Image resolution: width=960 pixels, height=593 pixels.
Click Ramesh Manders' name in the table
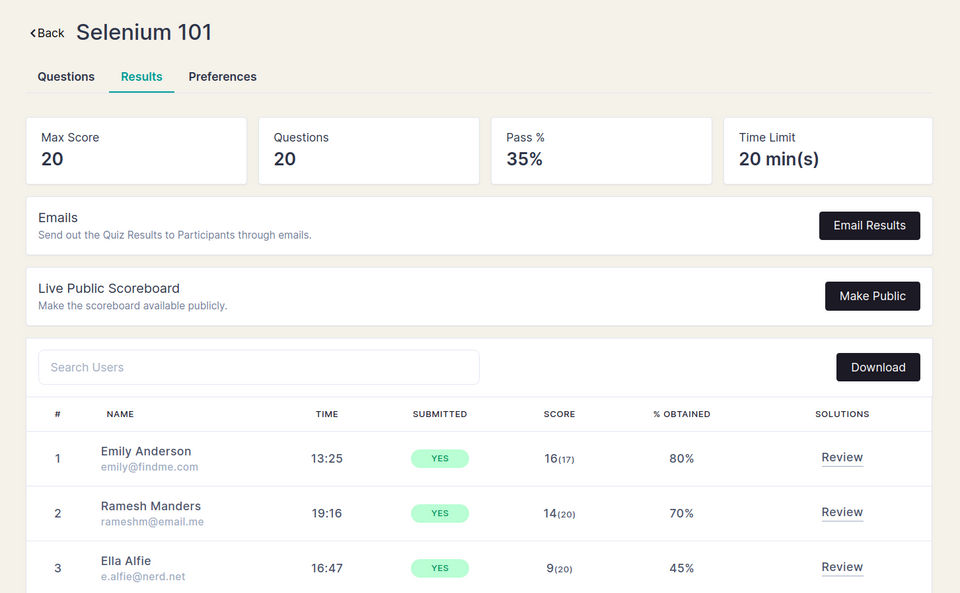tap(151, 506)
